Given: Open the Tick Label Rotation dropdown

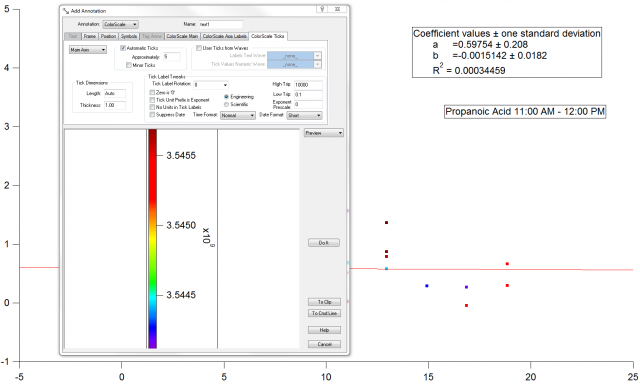Looking at the screenshot, I should pyautogui.click(x=211, y=85).
